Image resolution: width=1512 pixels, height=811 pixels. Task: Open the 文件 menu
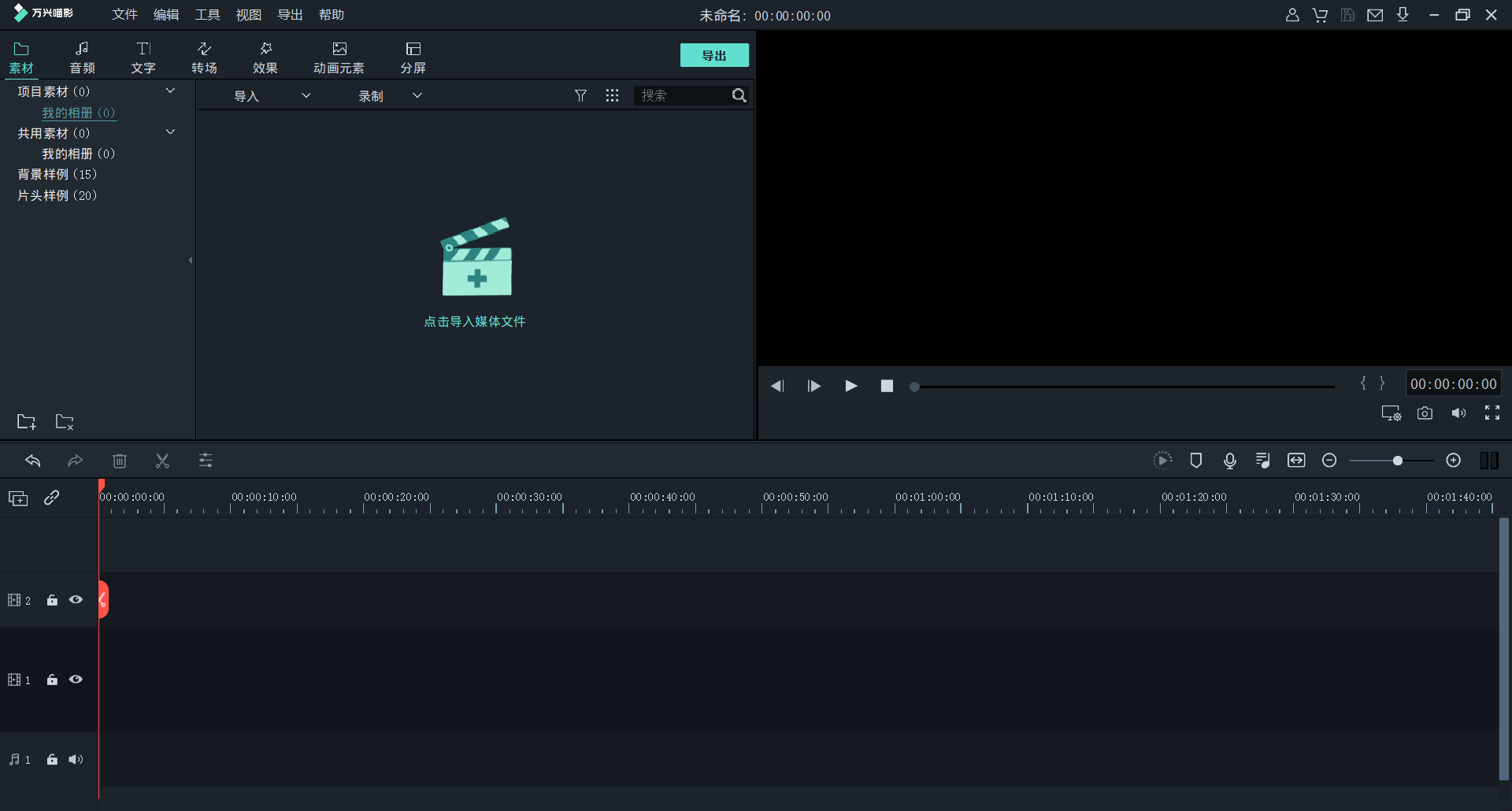click(124, 15)
